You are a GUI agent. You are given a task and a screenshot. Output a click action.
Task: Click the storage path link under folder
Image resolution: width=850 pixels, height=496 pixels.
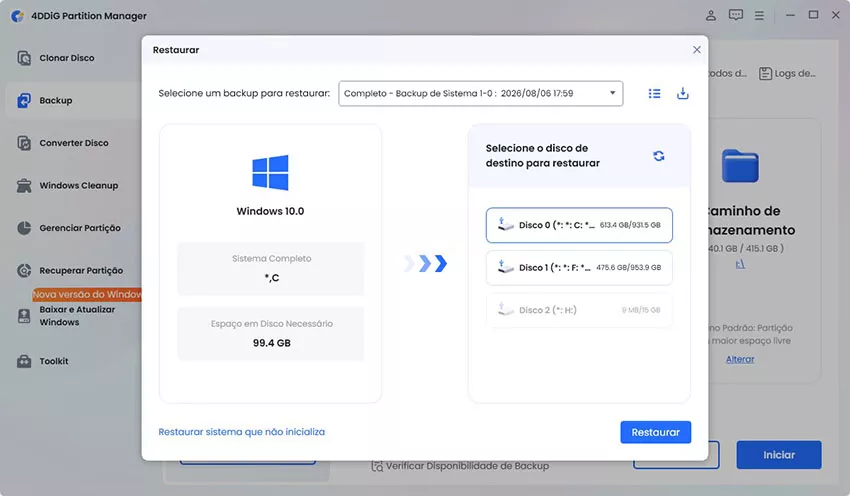(x=740, y=264)
